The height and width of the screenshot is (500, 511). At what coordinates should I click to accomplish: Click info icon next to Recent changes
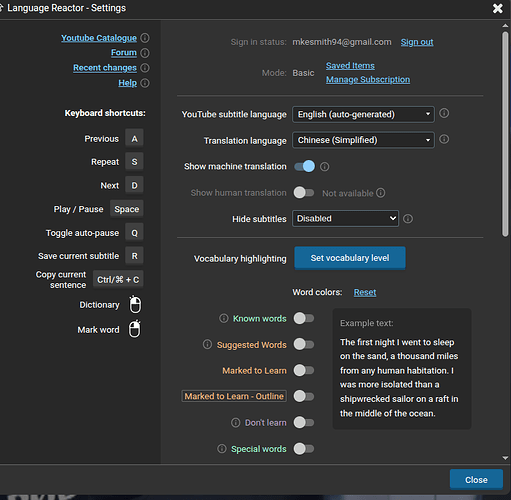(145, 68)
